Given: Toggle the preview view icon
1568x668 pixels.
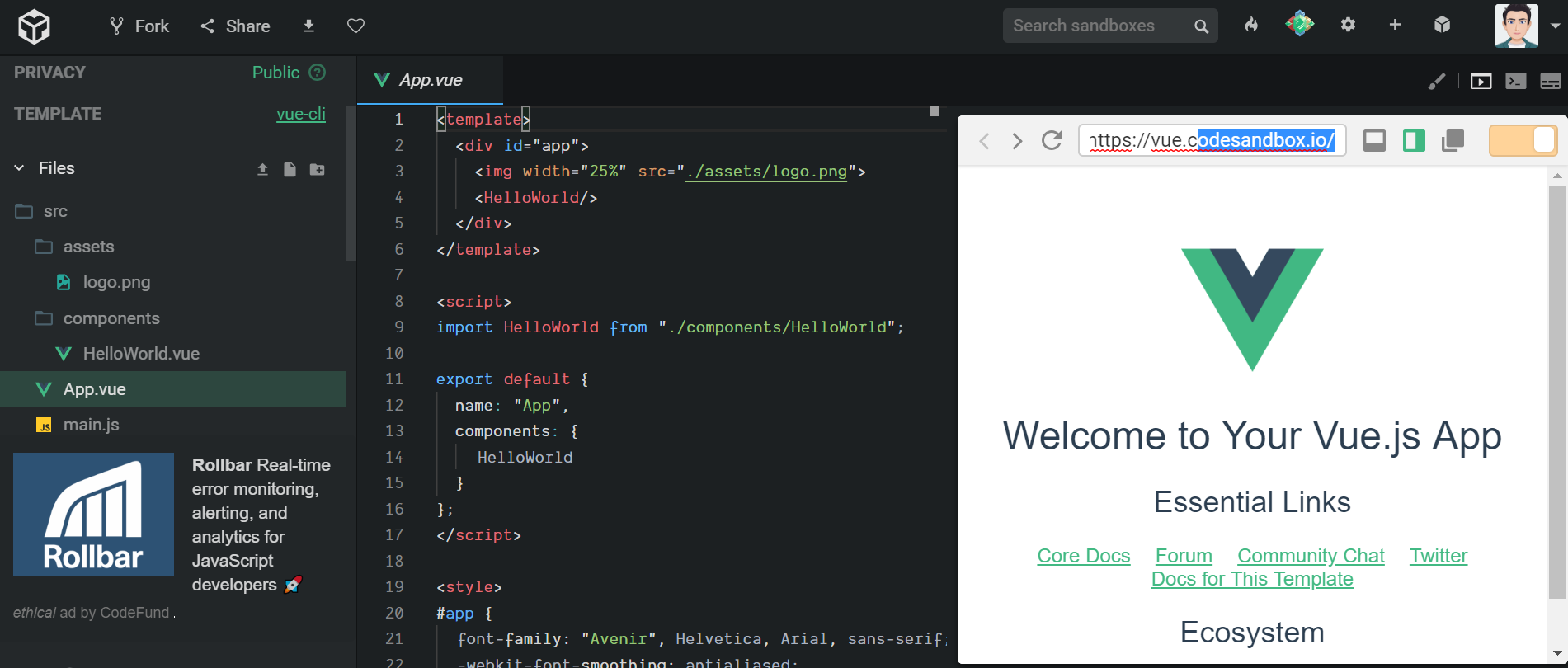Looking at the screenshot, I should (1481, 81).
